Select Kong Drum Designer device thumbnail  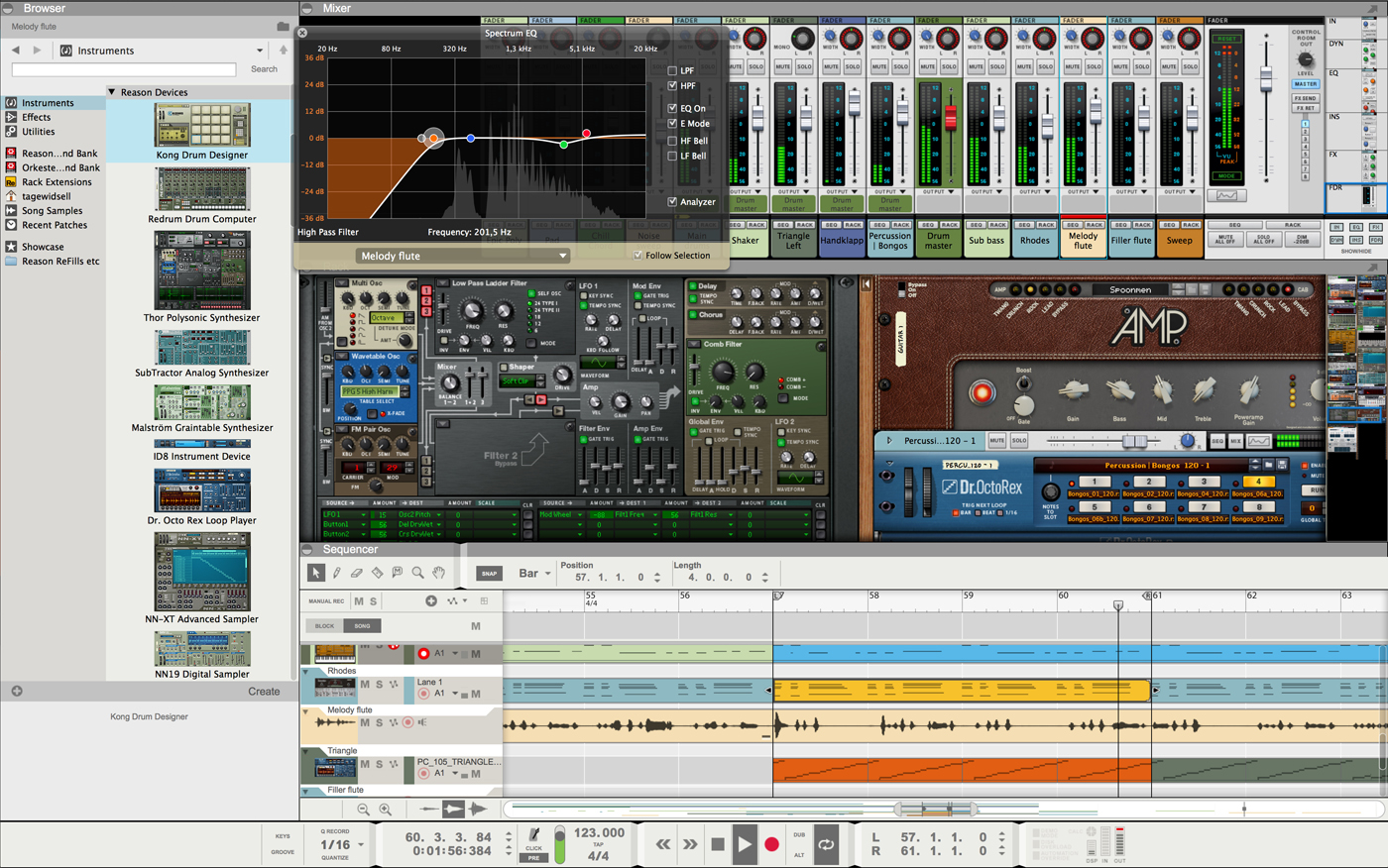click(202, 126)
